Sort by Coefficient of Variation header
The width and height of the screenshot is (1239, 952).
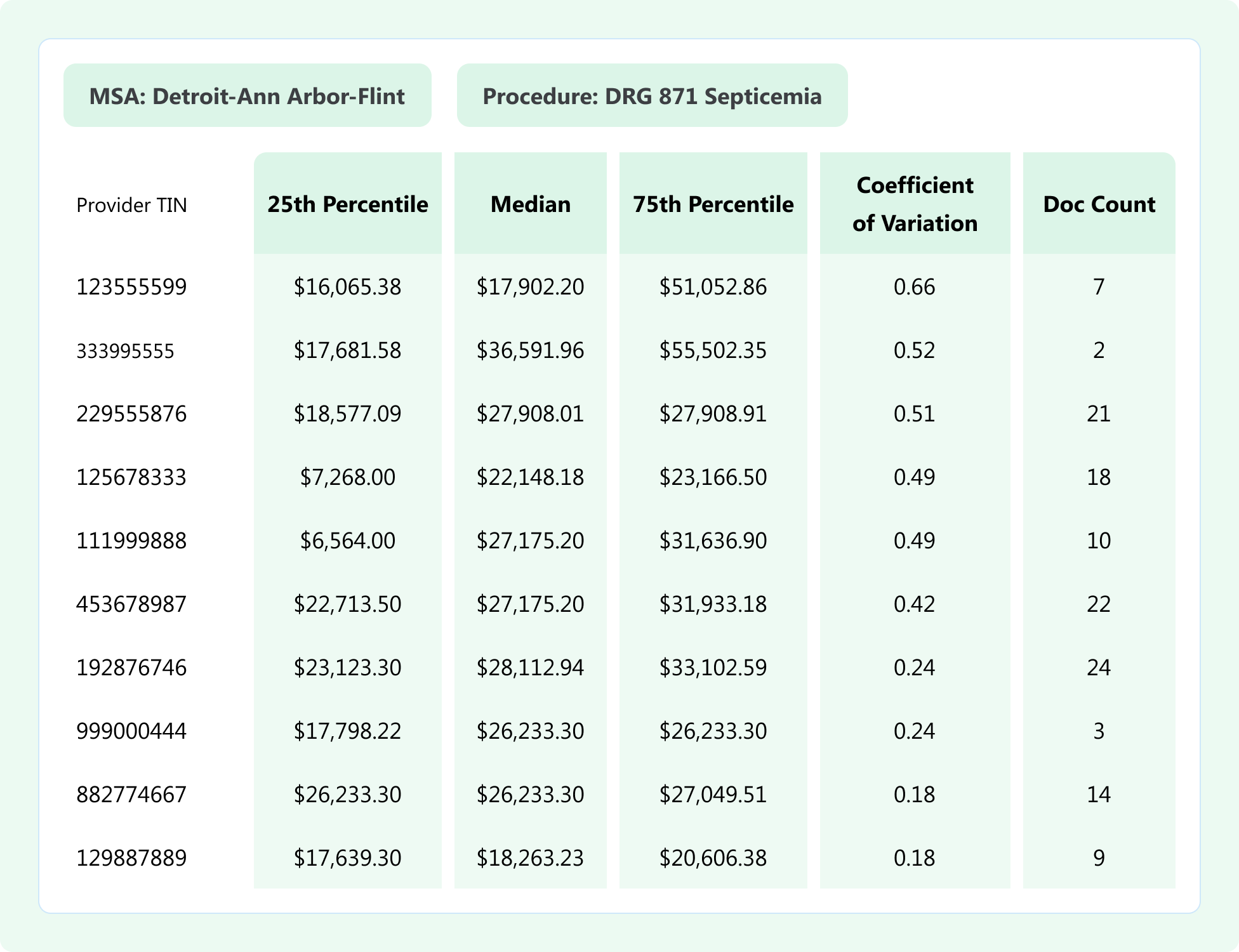point(915,204)
